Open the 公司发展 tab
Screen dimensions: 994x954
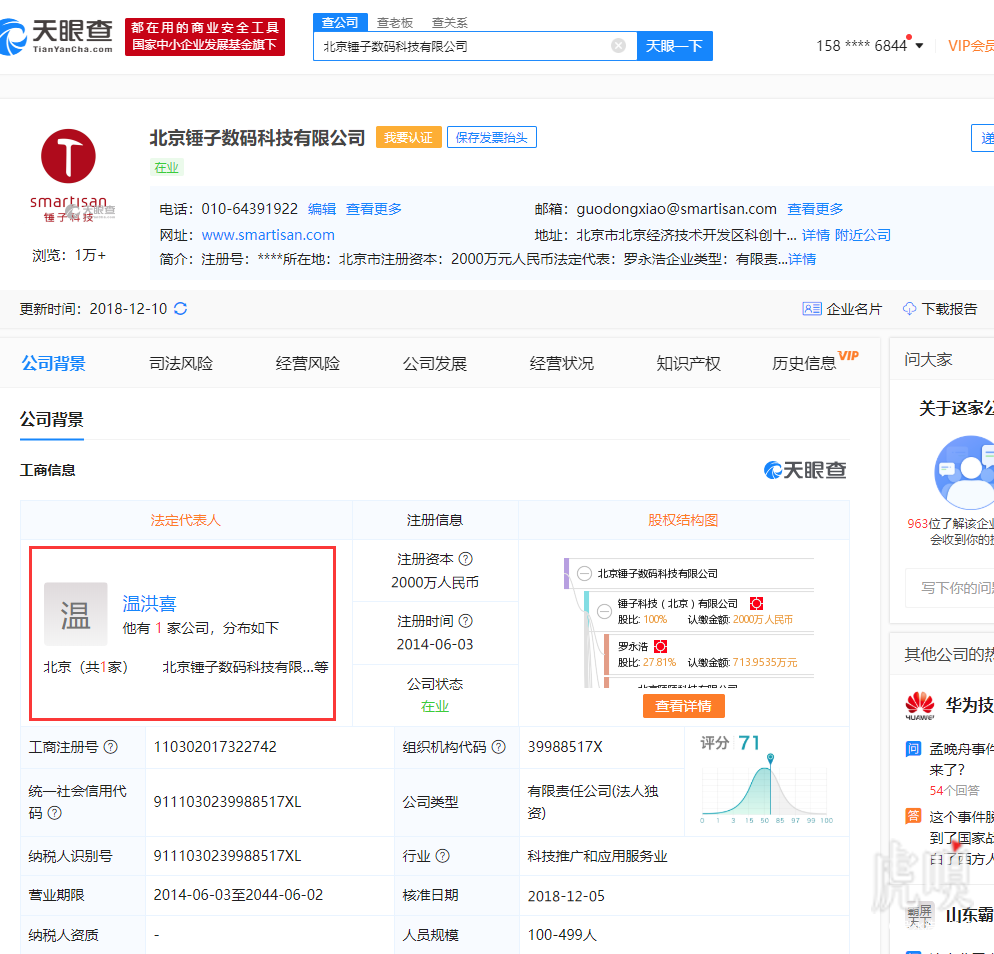point(435,363)
